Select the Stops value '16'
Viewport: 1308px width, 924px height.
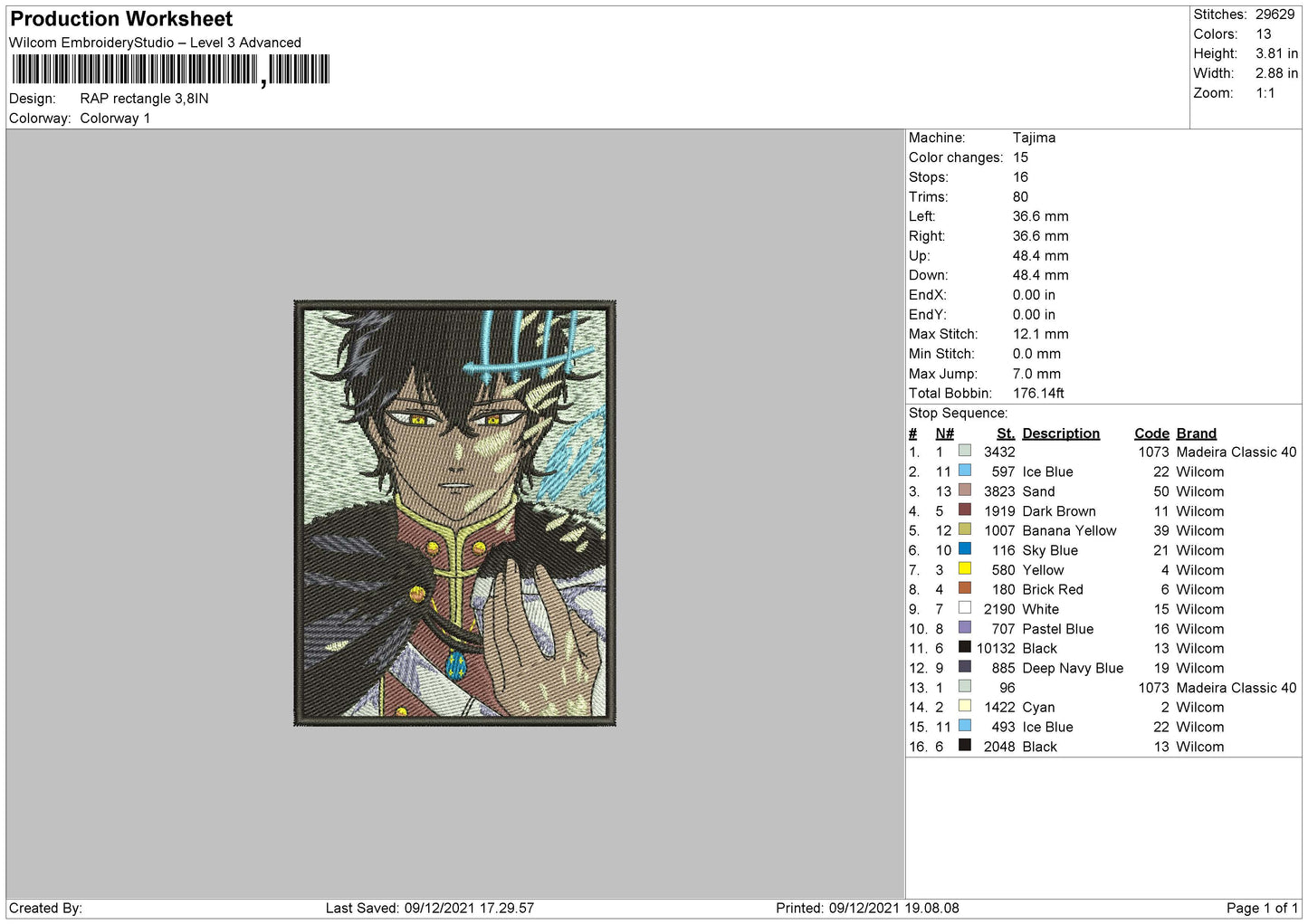[x=1020, y=177]
